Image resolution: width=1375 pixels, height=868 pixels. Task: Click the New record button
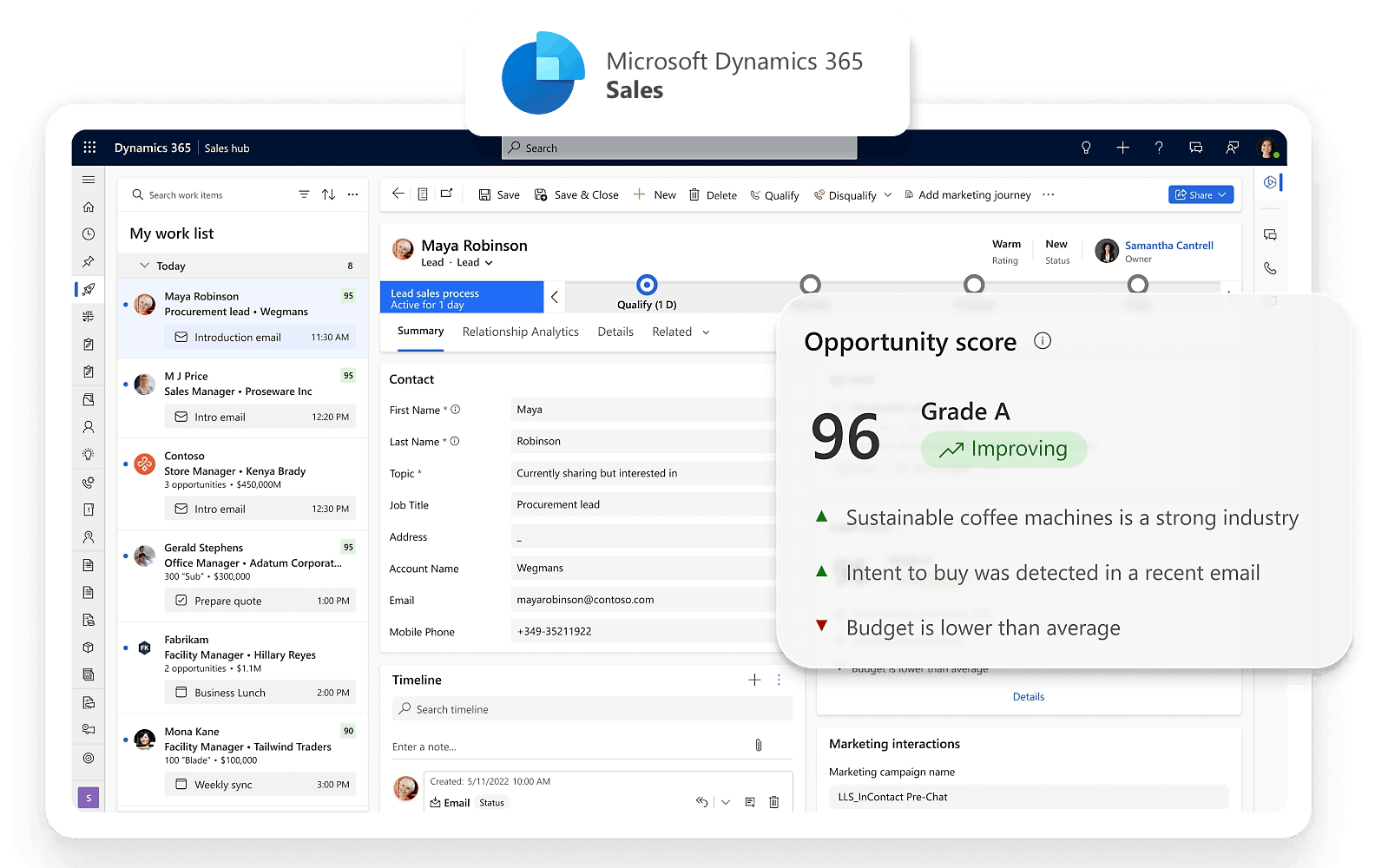pyautogui.click(x=655, y=195)
